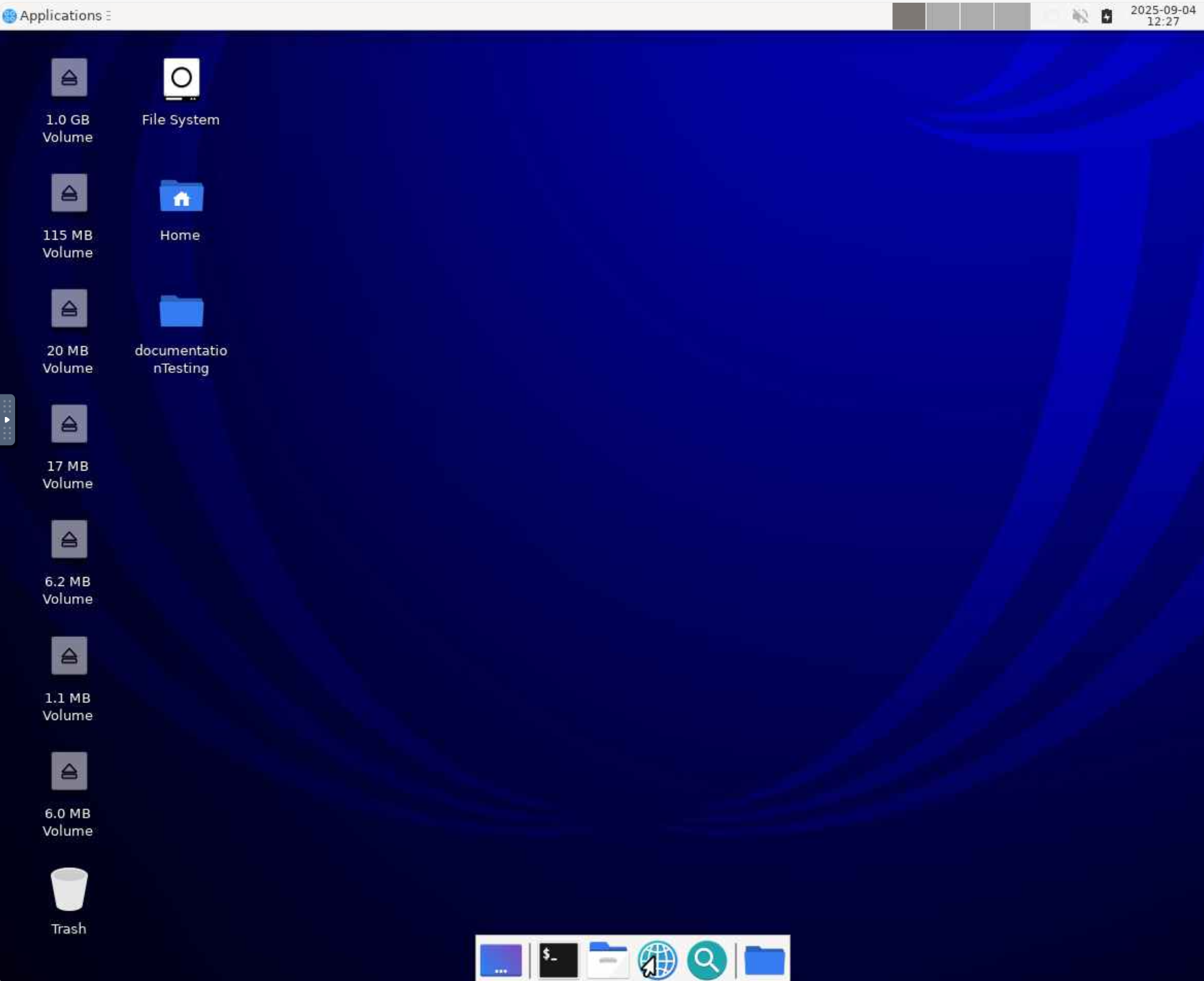
Task: Open the 6.0 MB Volume
Action: click(69, 771)
